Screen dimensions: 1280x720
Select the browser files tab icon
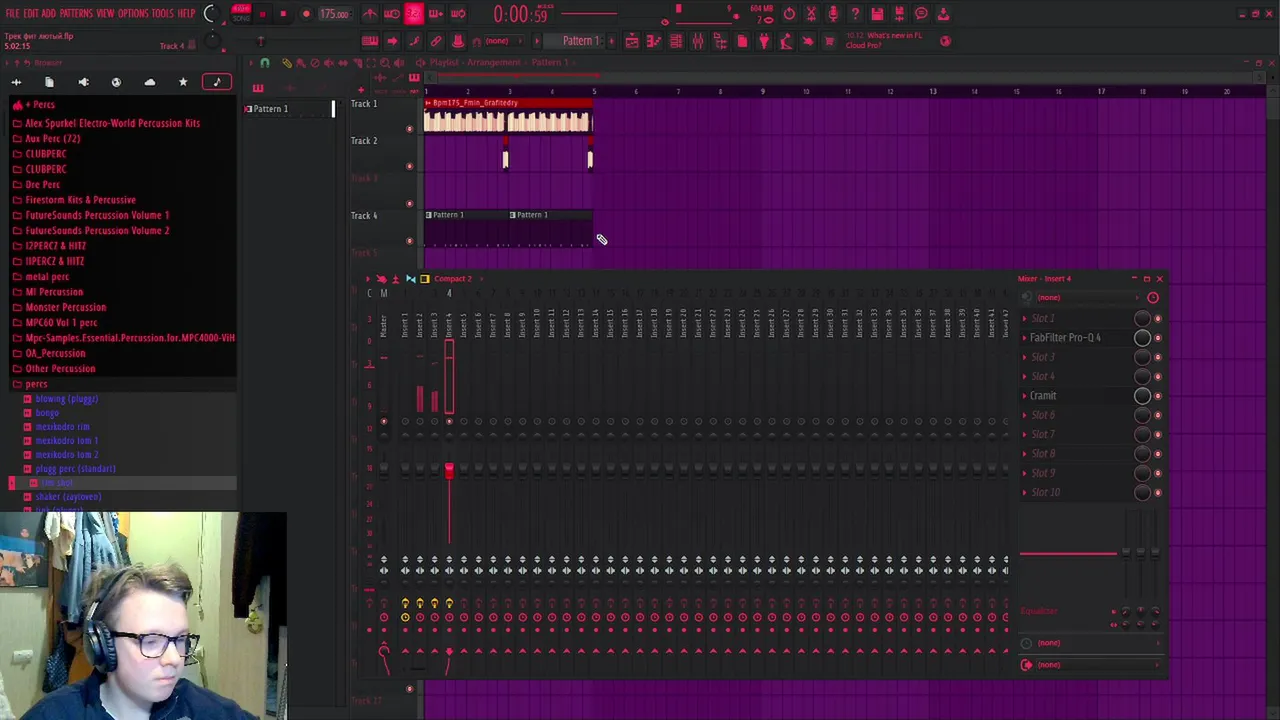point(49,82)
